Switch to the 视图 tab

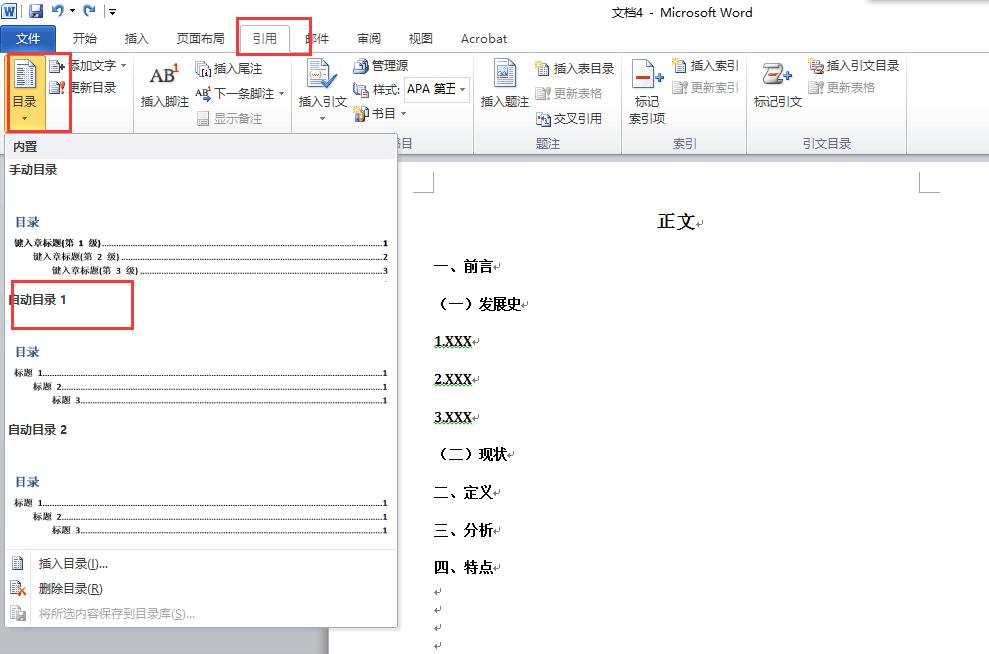pos(421,38)
